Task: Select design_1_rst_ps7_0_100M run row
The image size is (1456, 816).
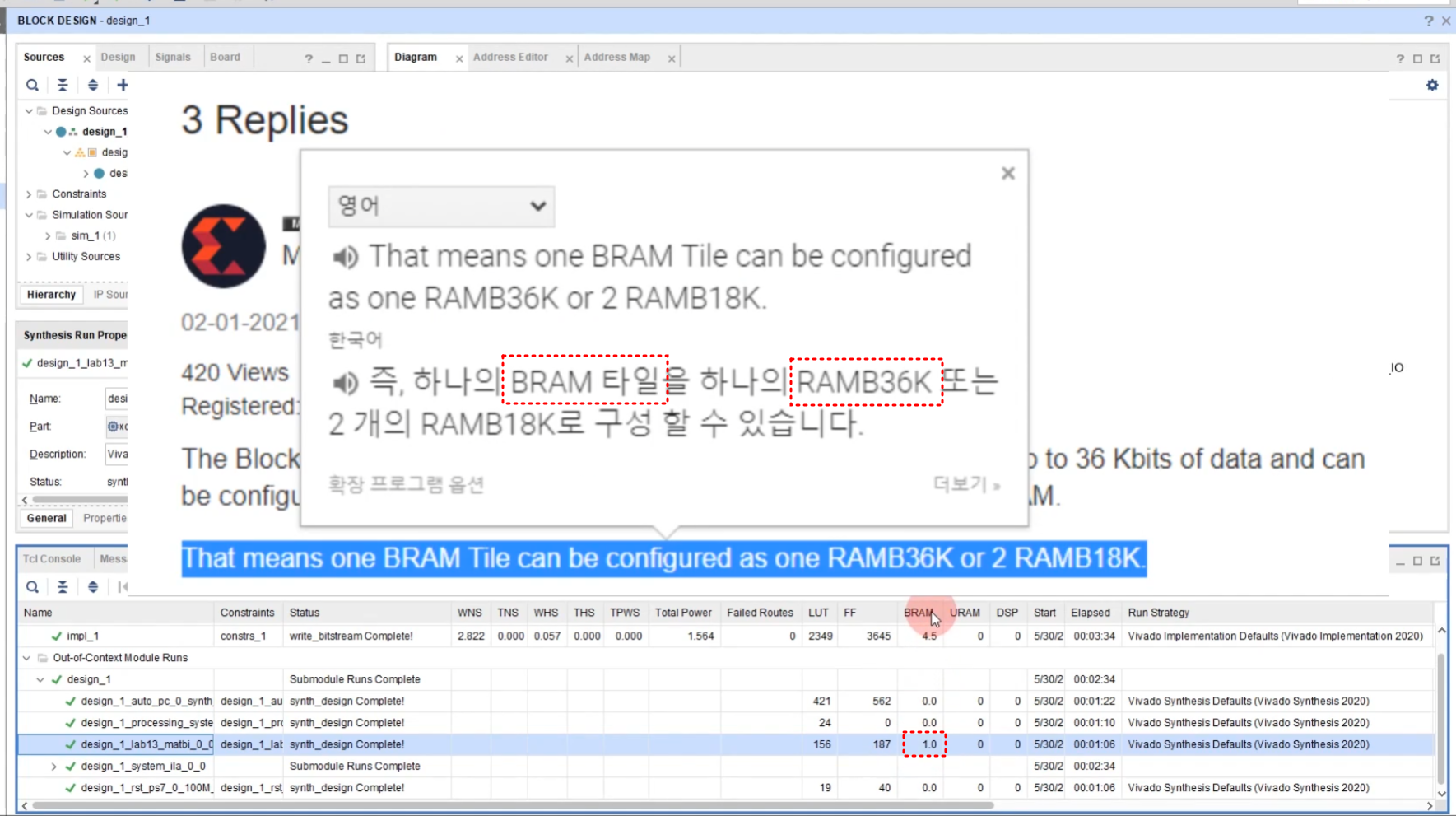Action: click(727, 787)
